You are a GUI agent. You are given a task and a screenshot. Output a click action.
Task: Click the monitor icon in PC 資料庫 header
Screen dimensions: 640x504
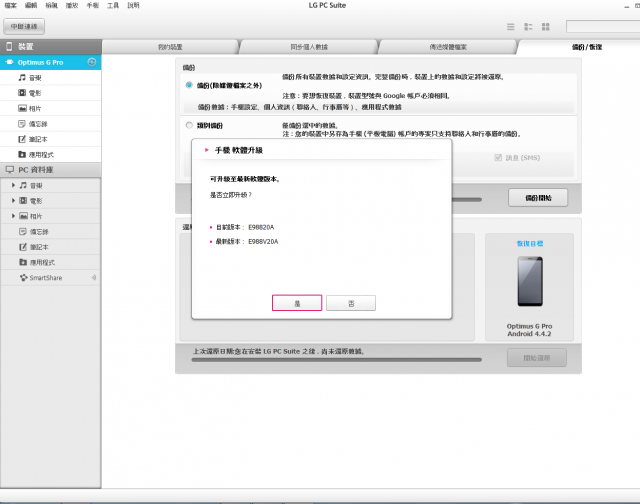(10, 169)
